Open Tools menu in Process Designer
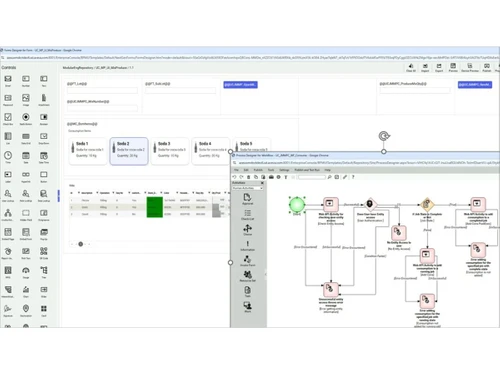500x375 pixels. (271, 170)
